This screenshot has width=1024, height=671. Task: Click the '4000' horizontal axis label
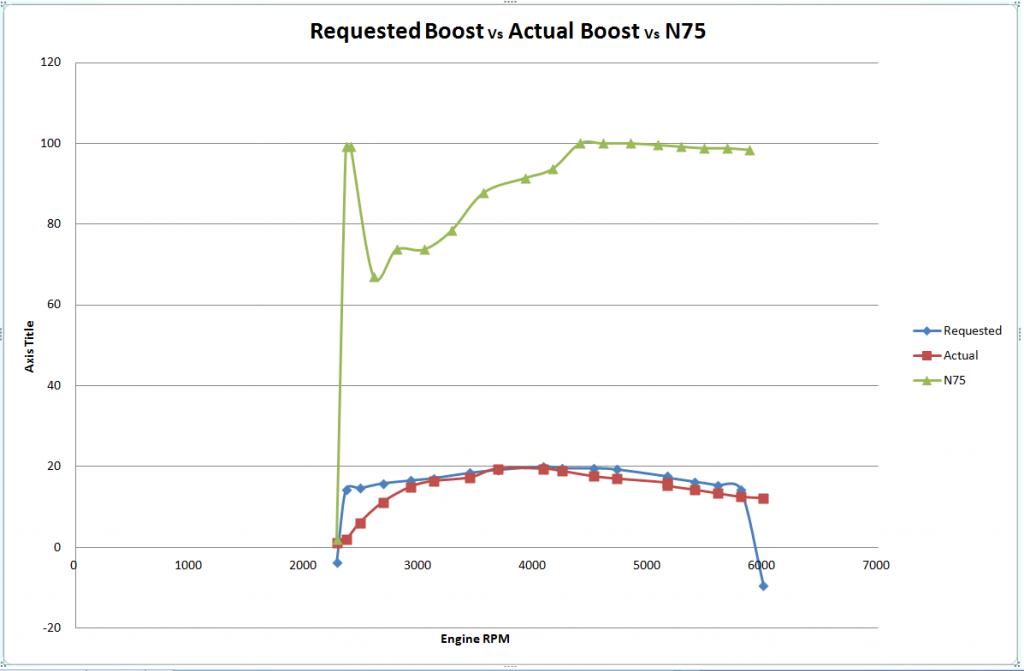(532, 565)
